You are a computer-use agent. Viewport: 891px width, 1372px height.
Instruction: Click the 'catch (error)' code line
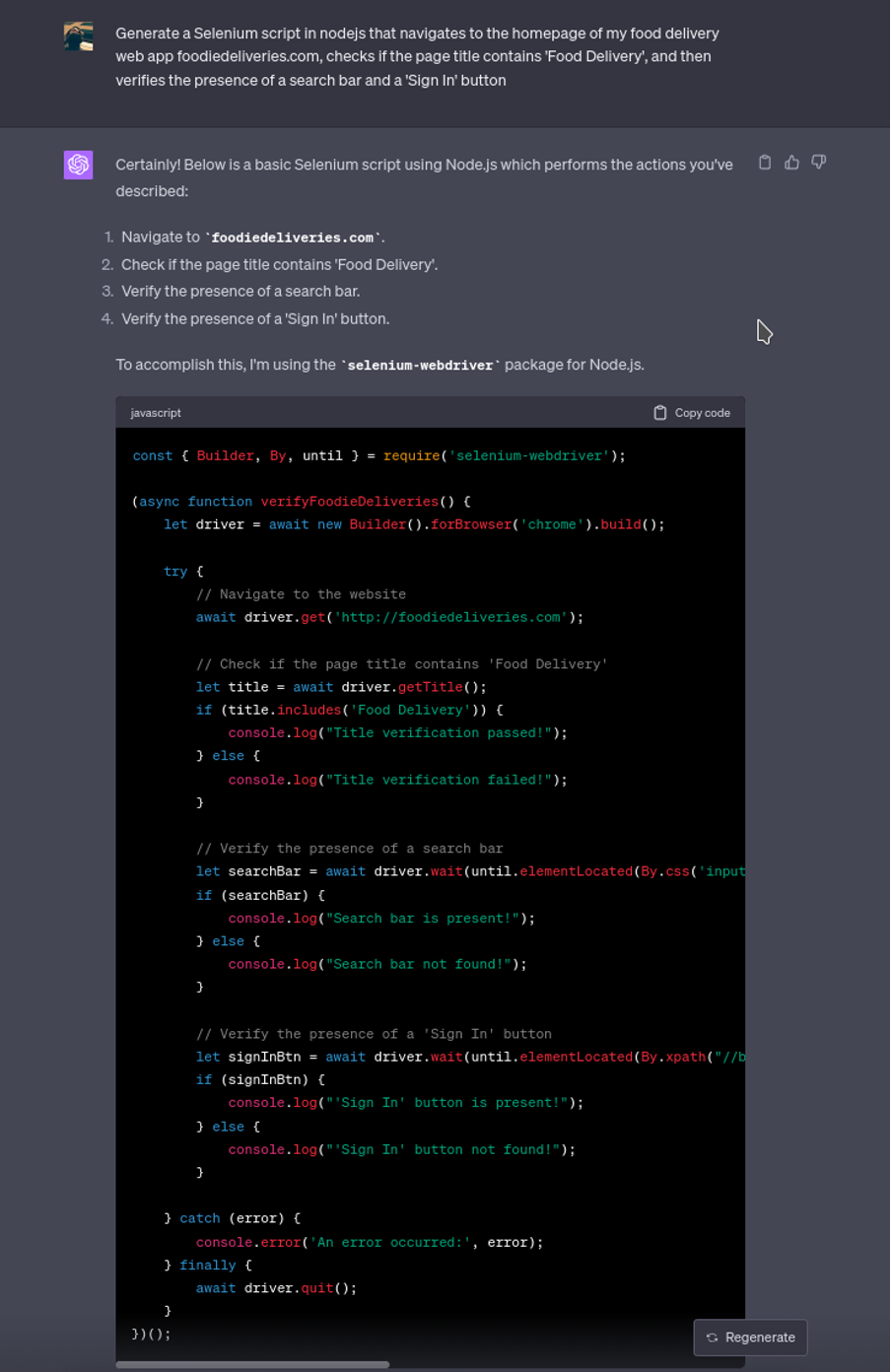[x=233, y=1219]
